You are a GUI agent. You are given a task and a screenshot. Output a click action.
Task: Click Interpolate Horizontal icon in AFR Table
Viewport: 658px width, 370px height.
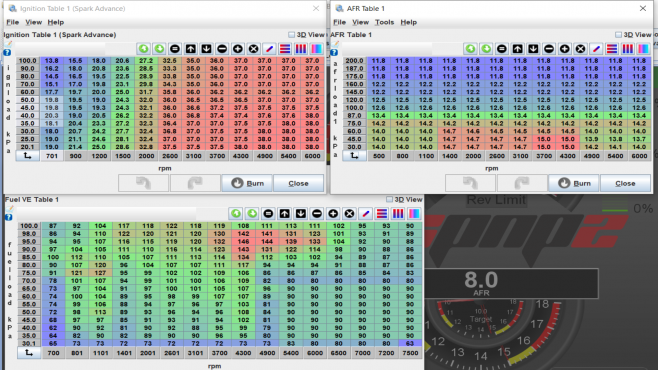[612, 49]
